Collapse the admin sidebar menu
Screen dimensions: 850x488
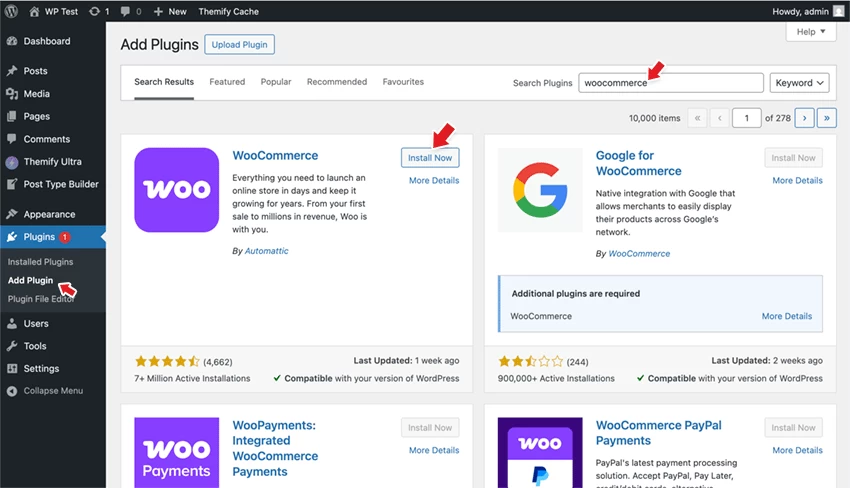point(53,391)
